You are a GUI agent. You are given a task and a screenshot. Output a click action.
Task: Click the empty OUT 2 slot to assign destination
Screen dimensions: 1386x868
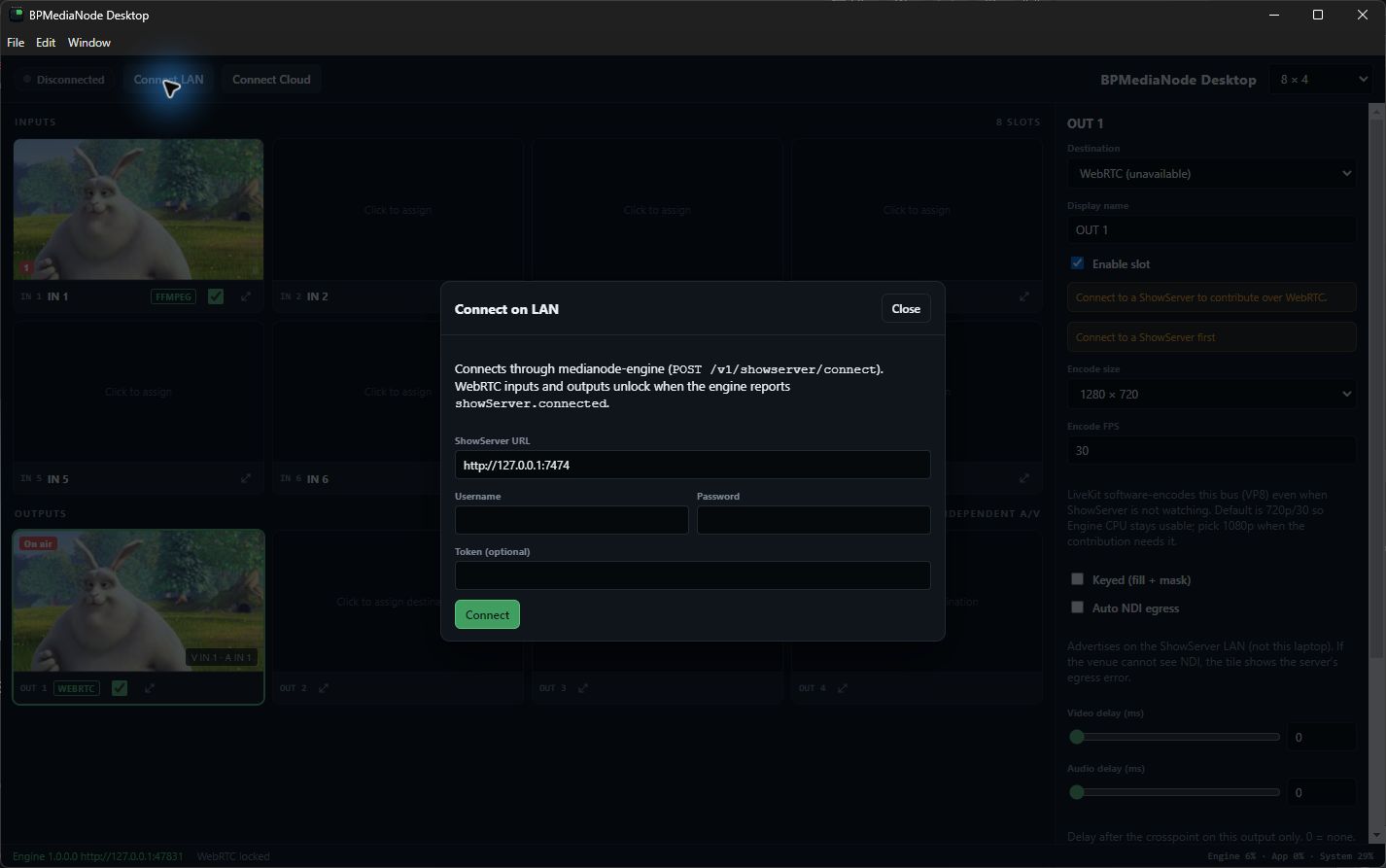tap(398, 601)
